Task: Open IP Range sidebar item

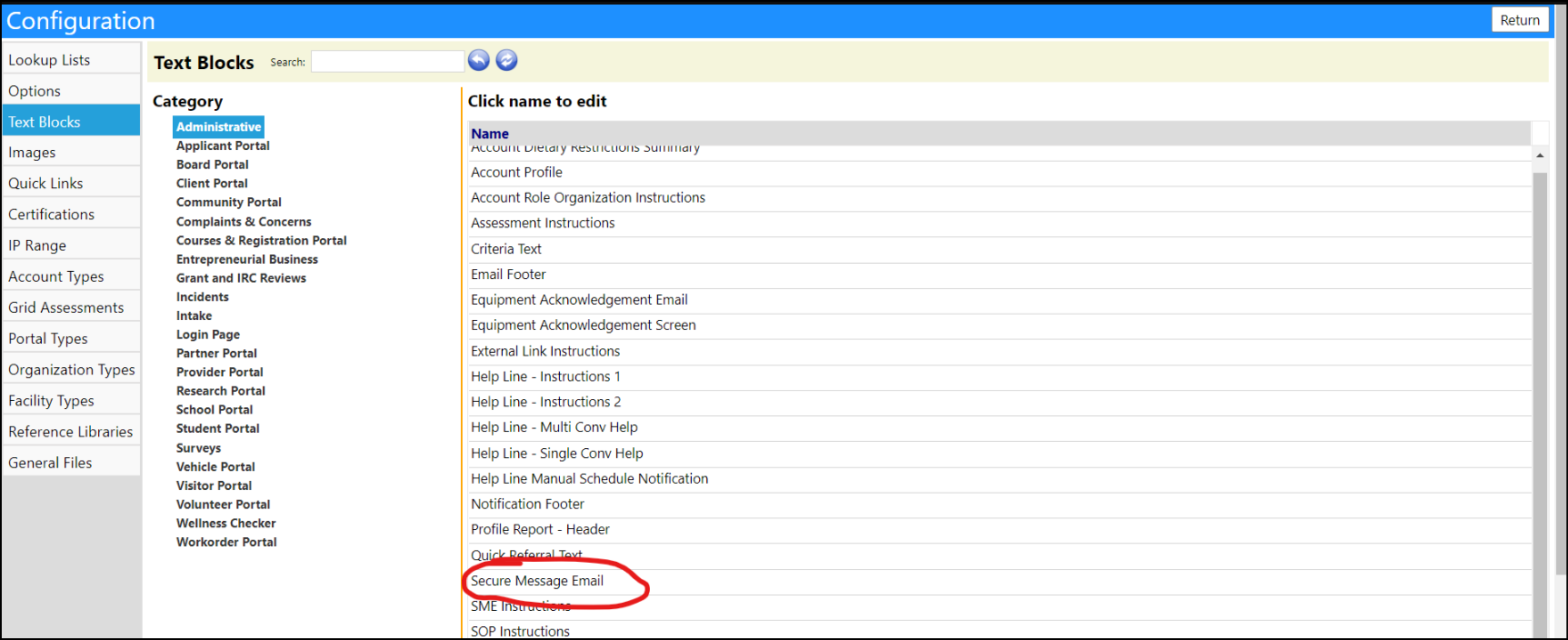Action: point(71,245)
